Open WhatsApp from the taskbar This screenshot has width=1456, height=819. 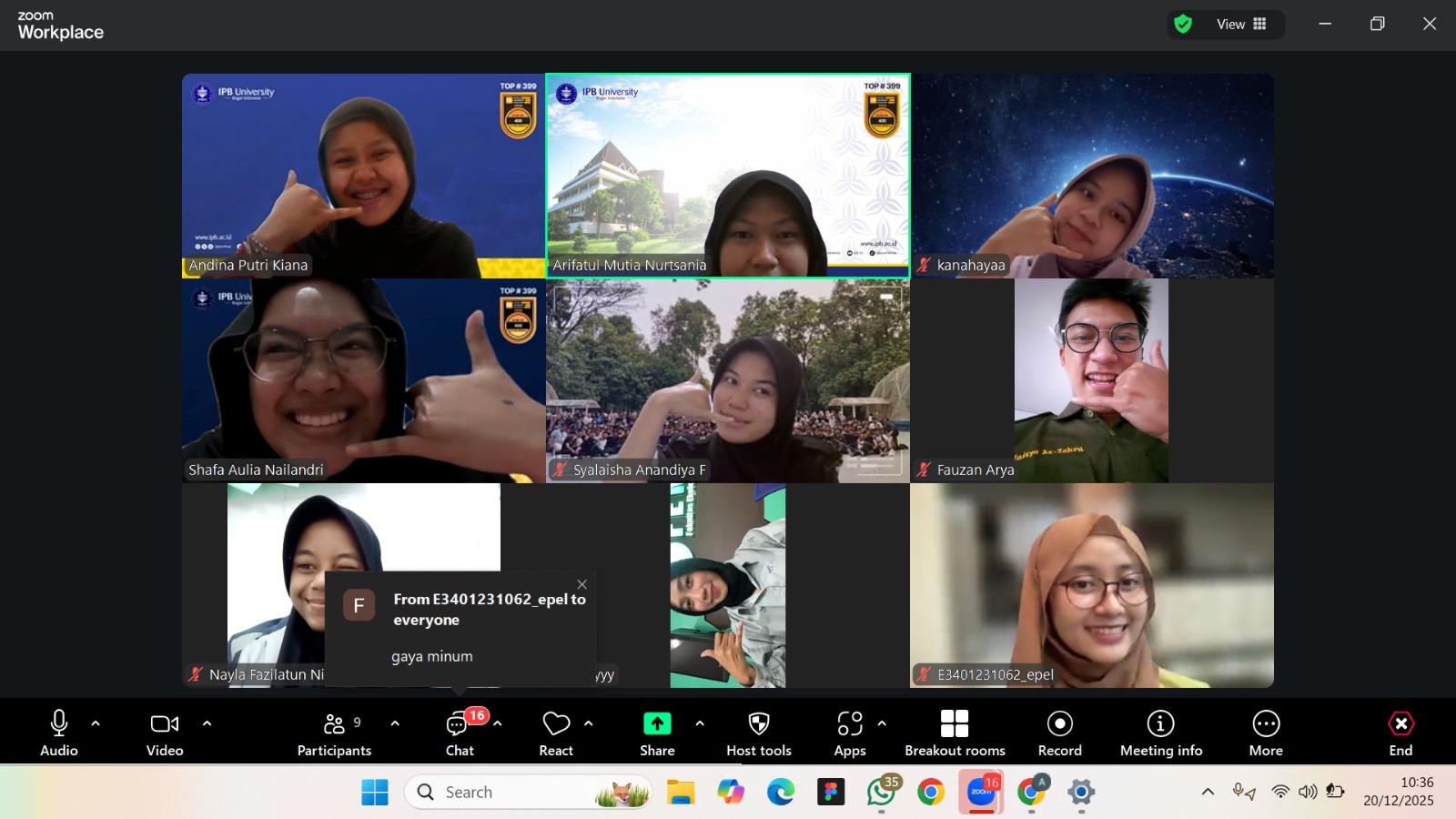click(881, 793)
